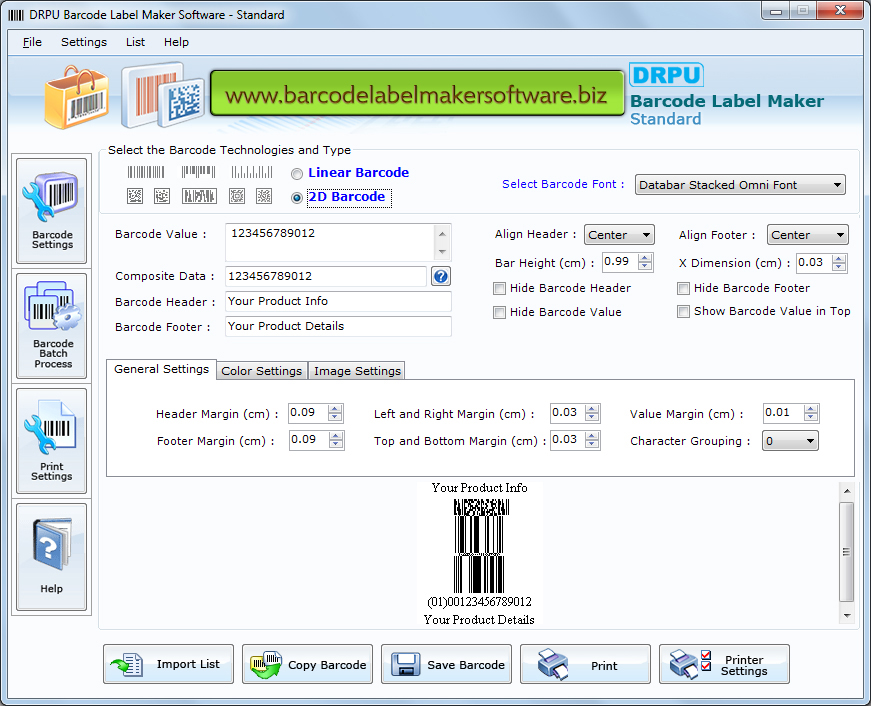
Task: Click the barcode sticker sheets logo icon
Action: [x=162, y=96]
